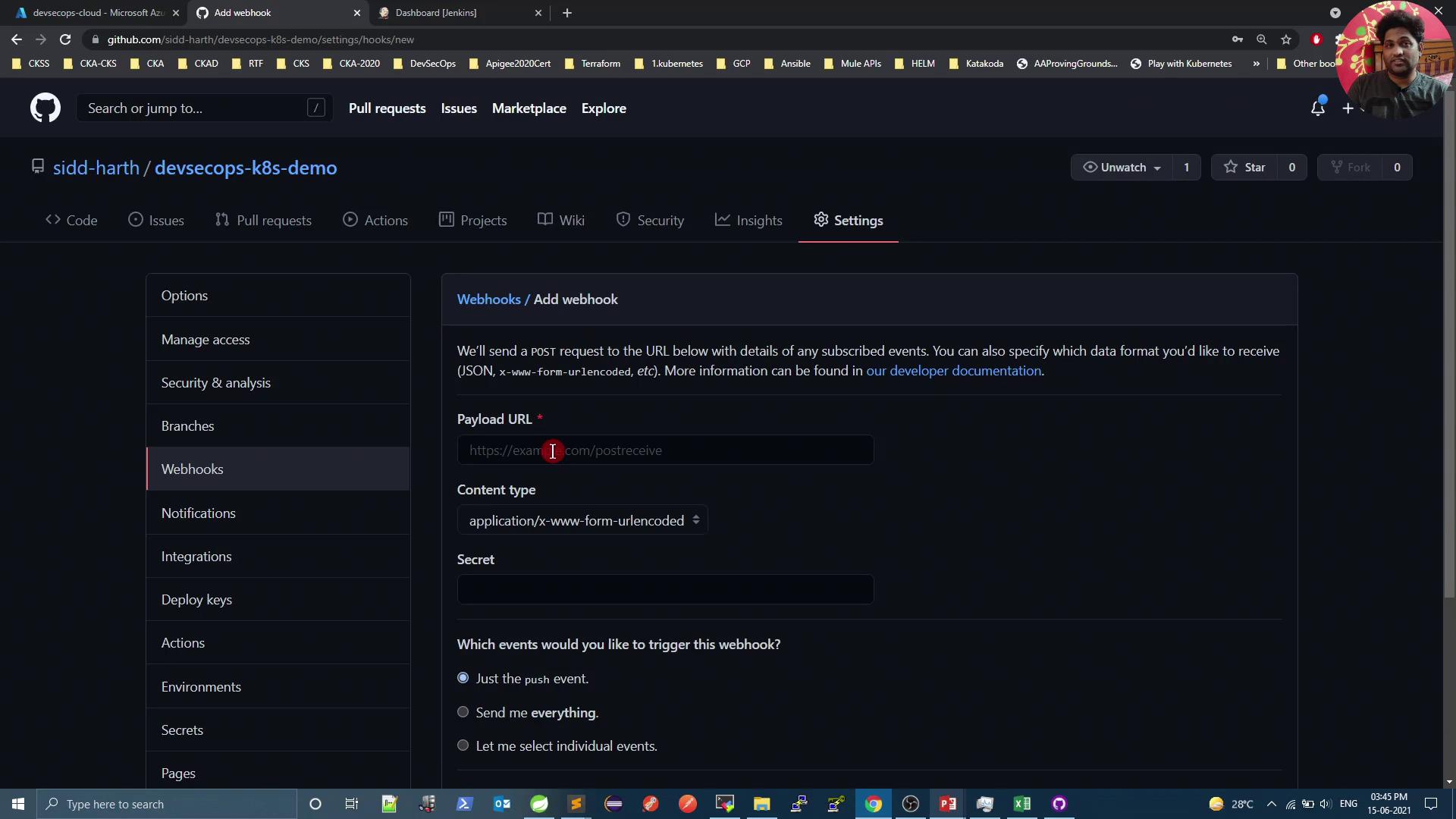Open the Content type dropdown
1456x819 pixels.
(x=582, y=520)
